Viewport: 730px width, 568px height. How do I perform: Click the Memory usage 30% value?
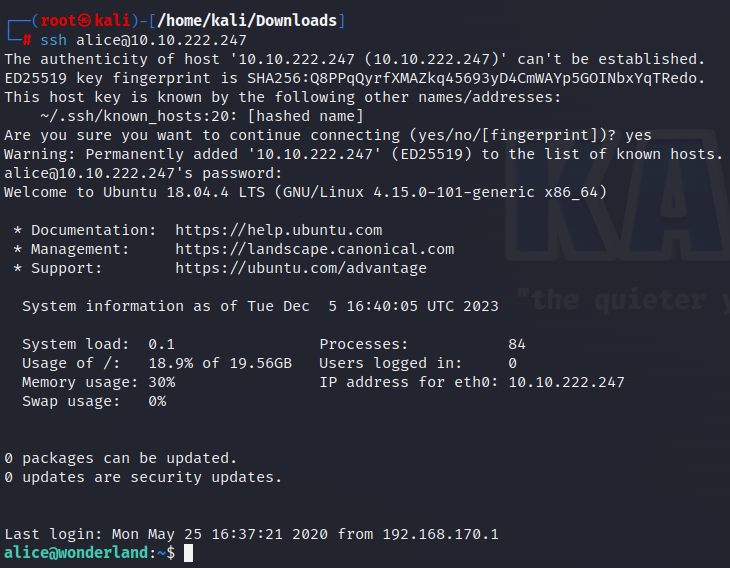(x=161, y=382)
